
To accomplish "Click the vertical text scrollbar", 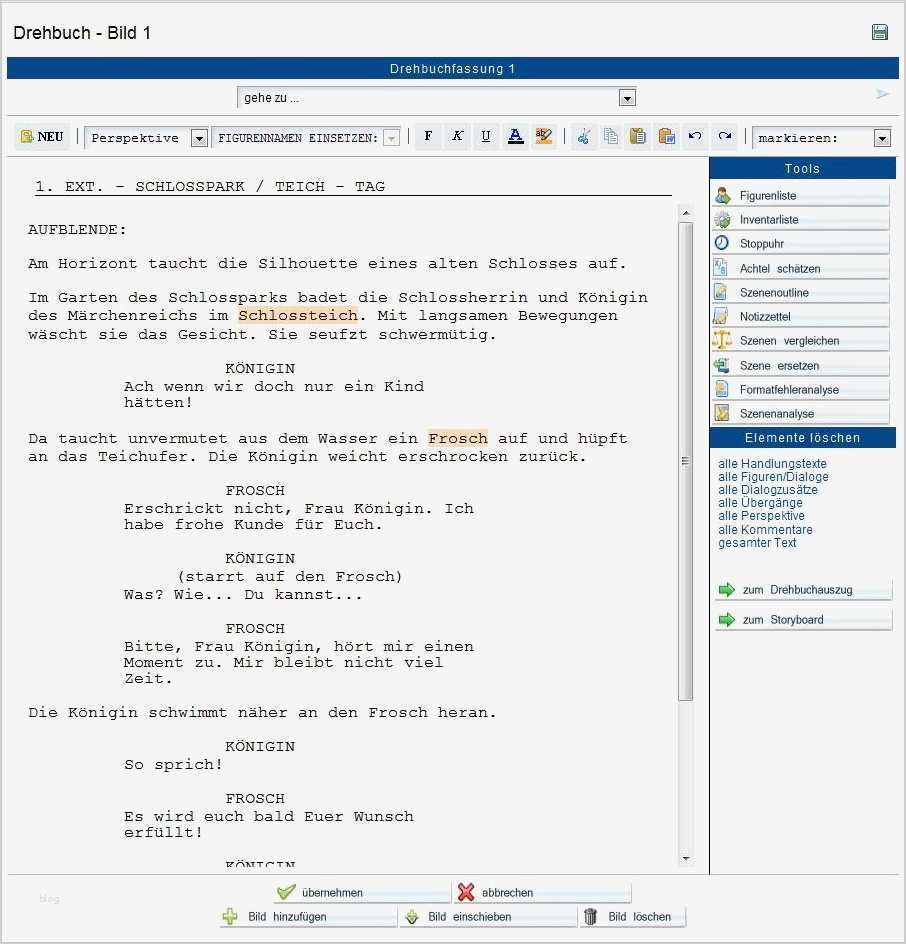I will 686,460.
